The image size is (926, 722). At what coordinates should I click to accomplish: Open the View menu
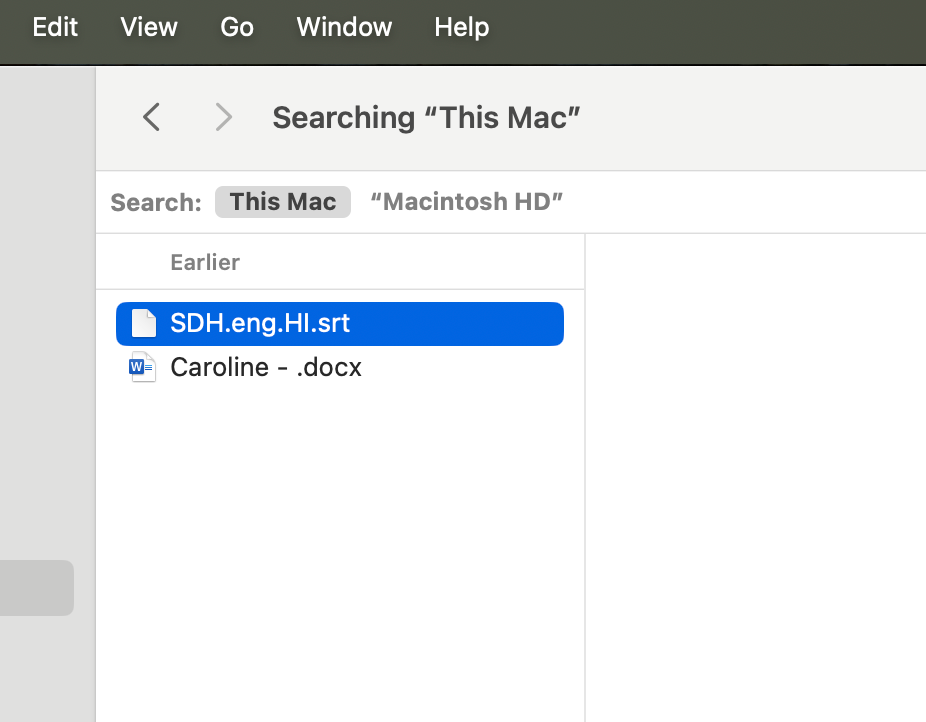coord(149,27)
